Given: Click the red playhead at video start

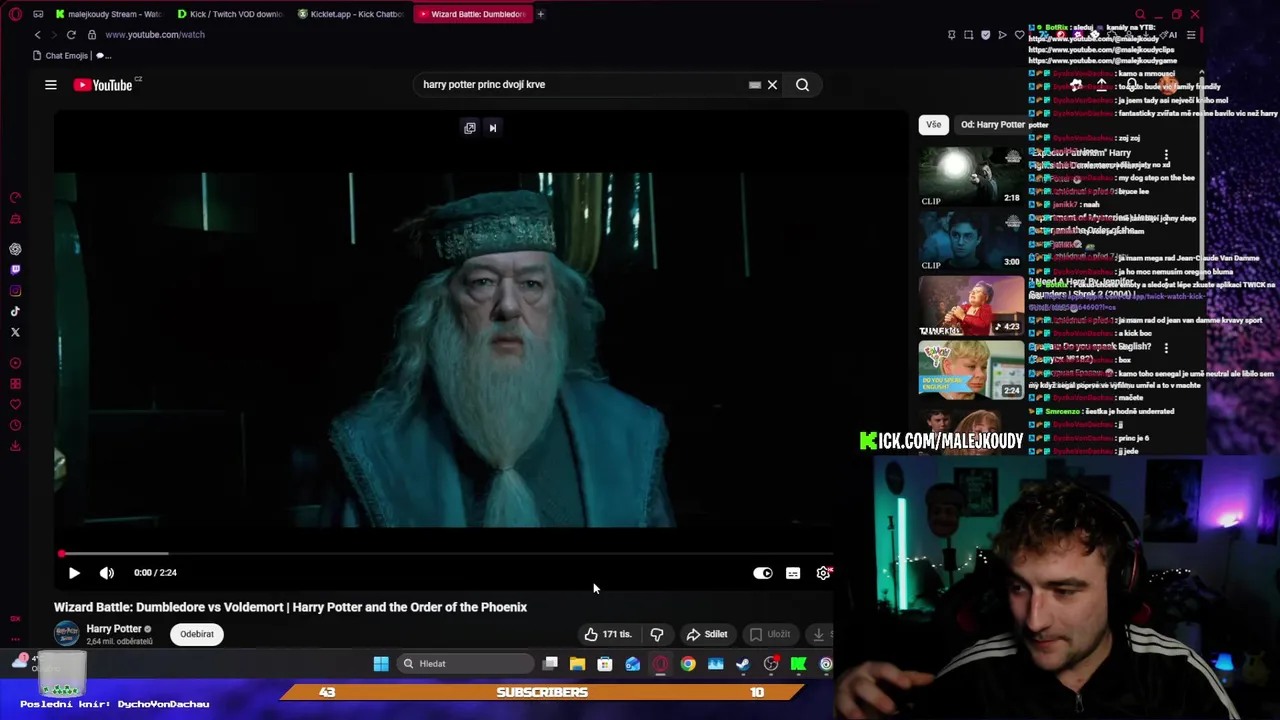Looking at the screenshot, I should point(61,553).
